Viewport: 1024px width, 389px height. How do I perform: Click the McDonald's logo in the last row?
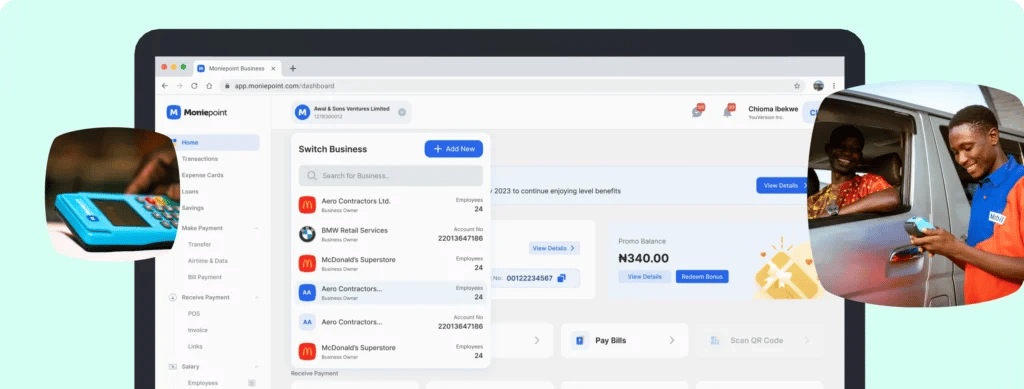click(x=307, y=351)
